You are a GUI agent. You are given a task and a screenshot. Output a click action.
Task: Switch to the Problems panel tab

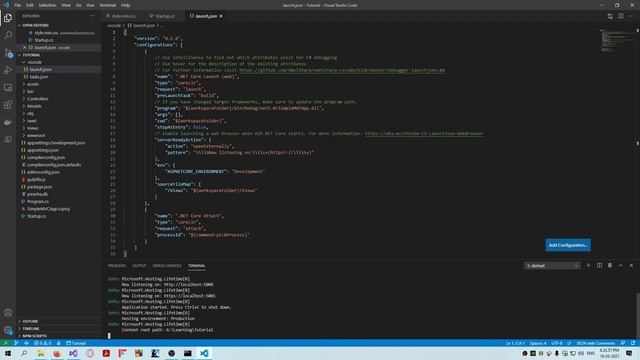pos(117,266)
